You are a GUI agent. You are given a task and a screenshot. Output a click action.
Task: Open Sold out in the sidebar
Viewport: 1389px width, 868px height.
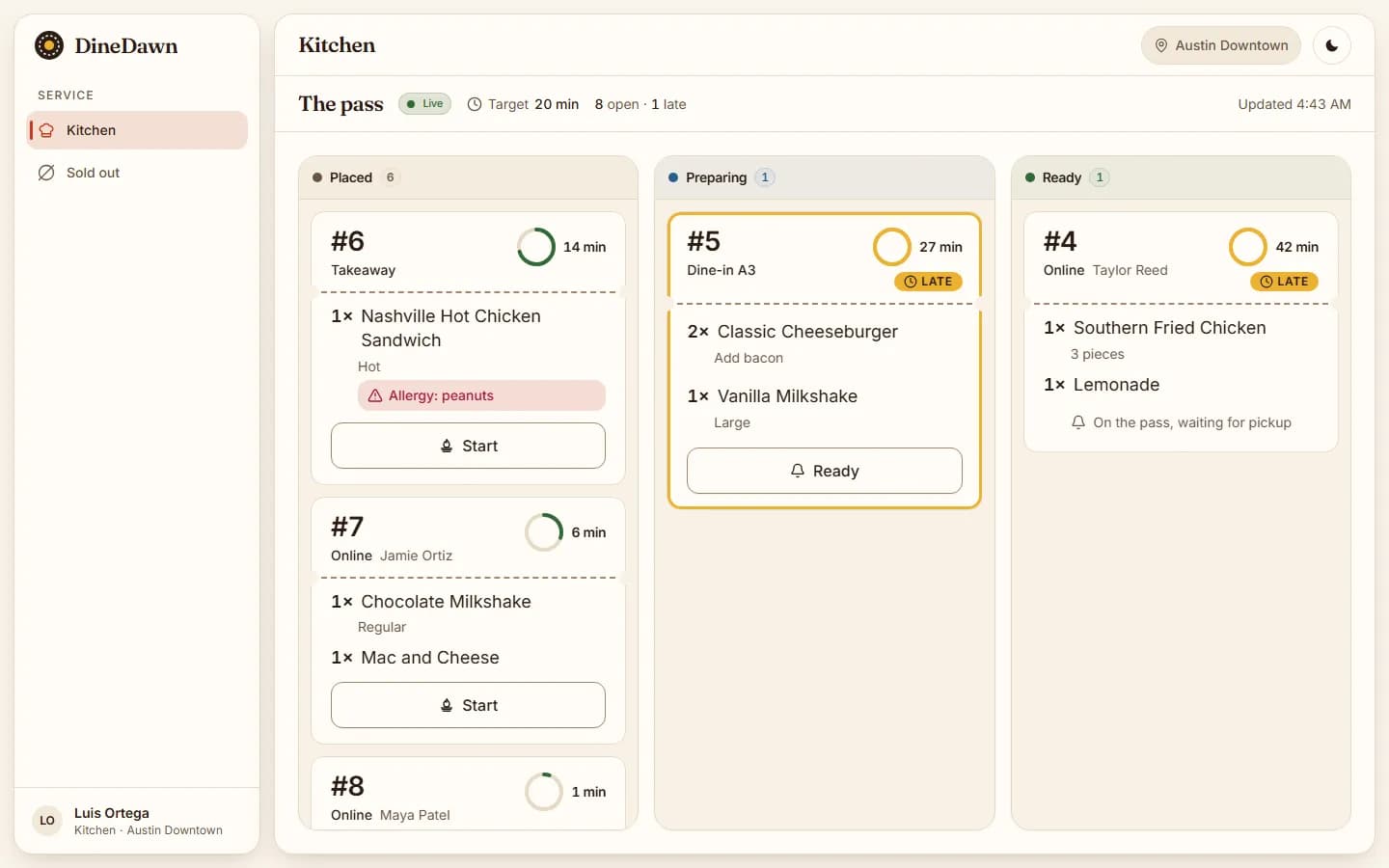click(x=137, y=173)
